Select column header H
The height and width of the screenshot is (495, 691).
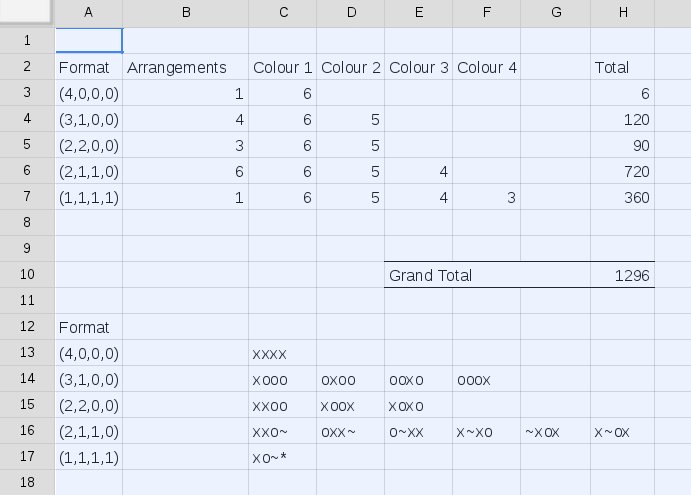click(x=622, y=12)
